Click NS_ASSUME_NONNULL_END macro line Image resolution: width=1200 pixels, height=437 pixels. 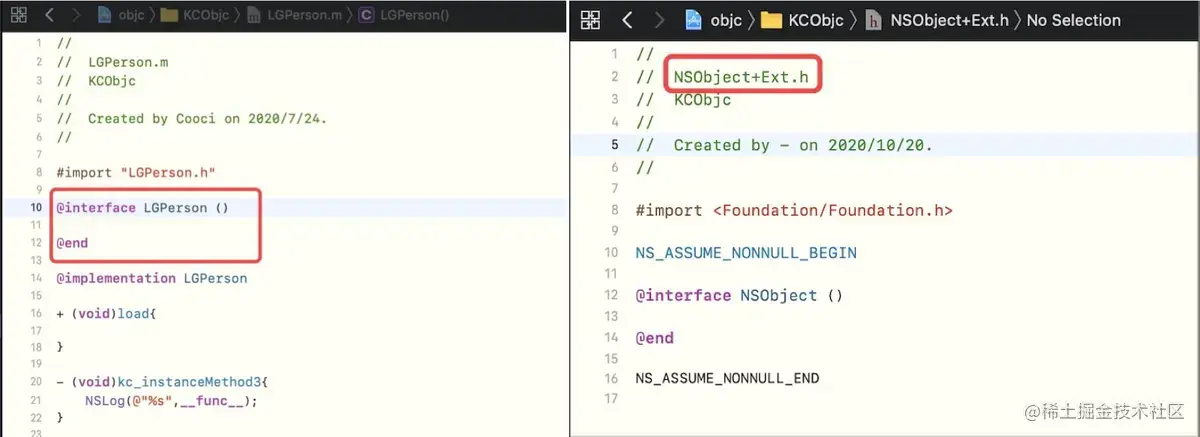(727, 378)
